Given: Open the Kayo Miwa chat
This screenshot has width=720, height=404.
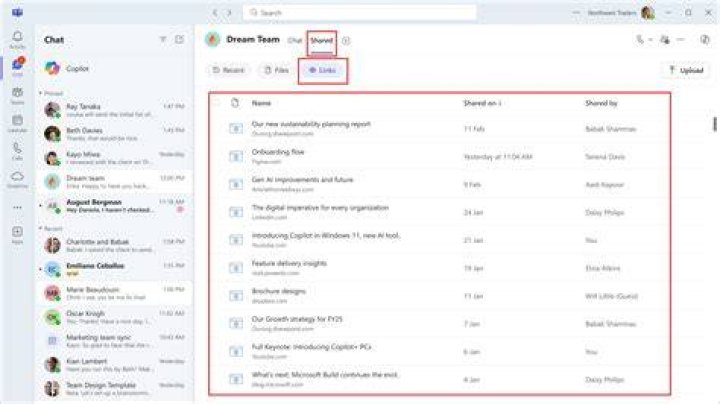Looking at the screenshot, I should click(x=114, y=158).
